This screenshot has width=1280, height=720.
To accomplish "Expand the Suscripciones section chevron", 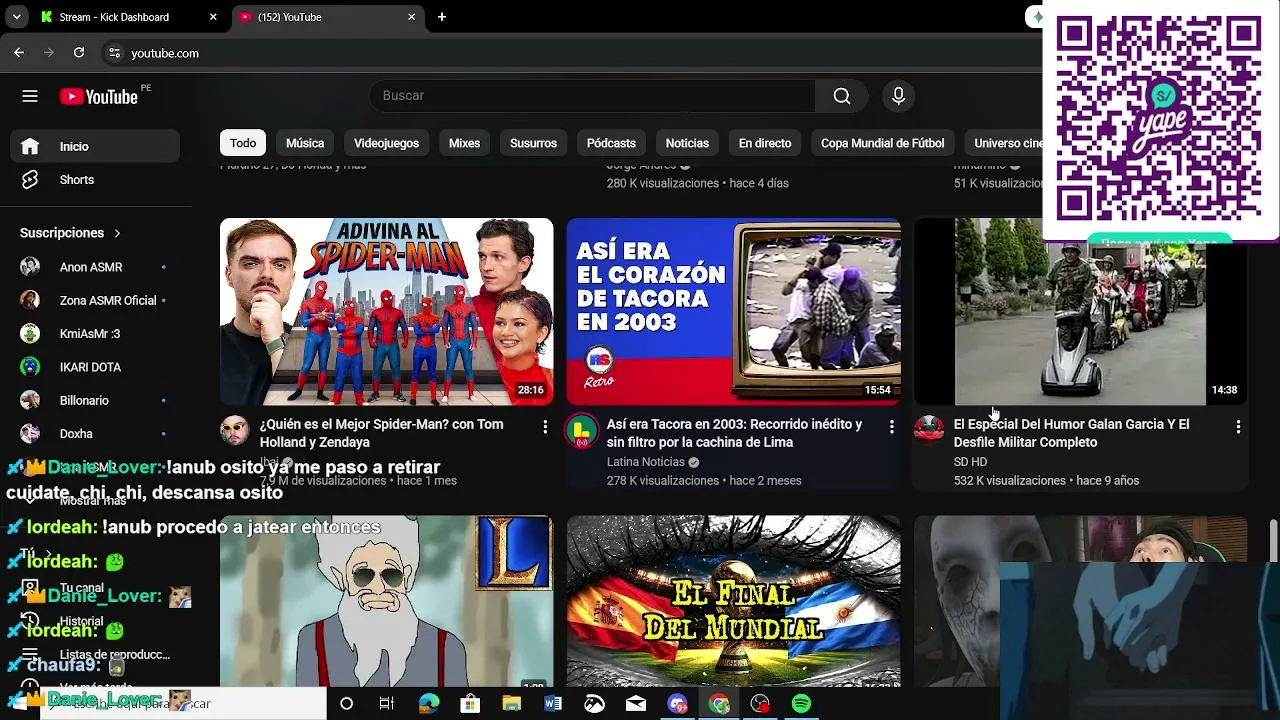I will 117,233.
